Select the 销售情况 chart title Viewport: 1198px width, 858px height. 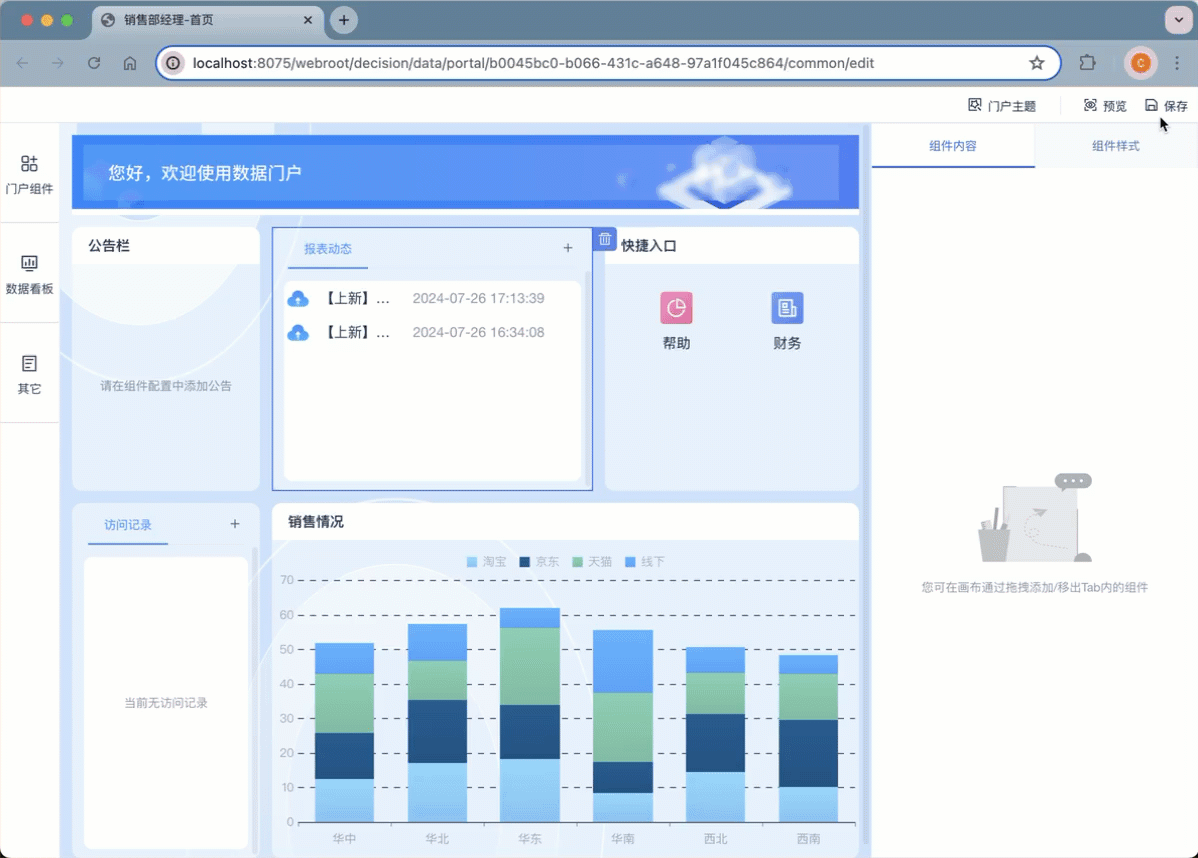[316, 522]
